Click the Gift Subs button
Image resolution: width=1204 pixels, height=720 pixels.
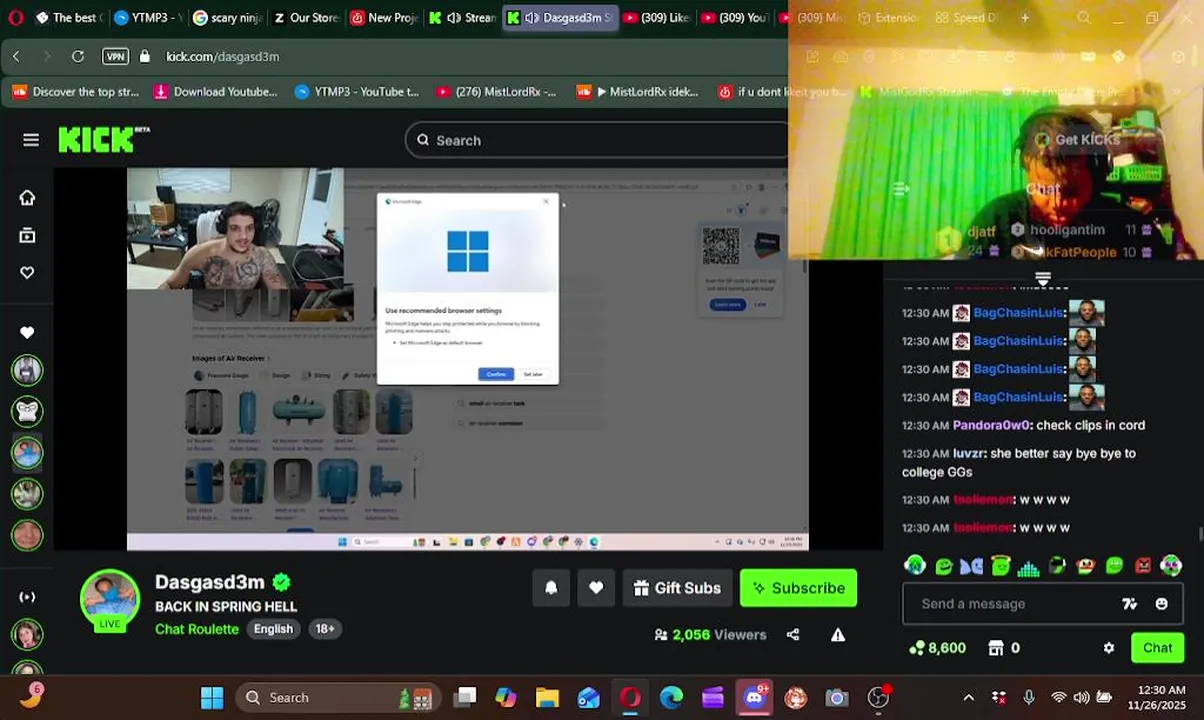coord(677,588)
